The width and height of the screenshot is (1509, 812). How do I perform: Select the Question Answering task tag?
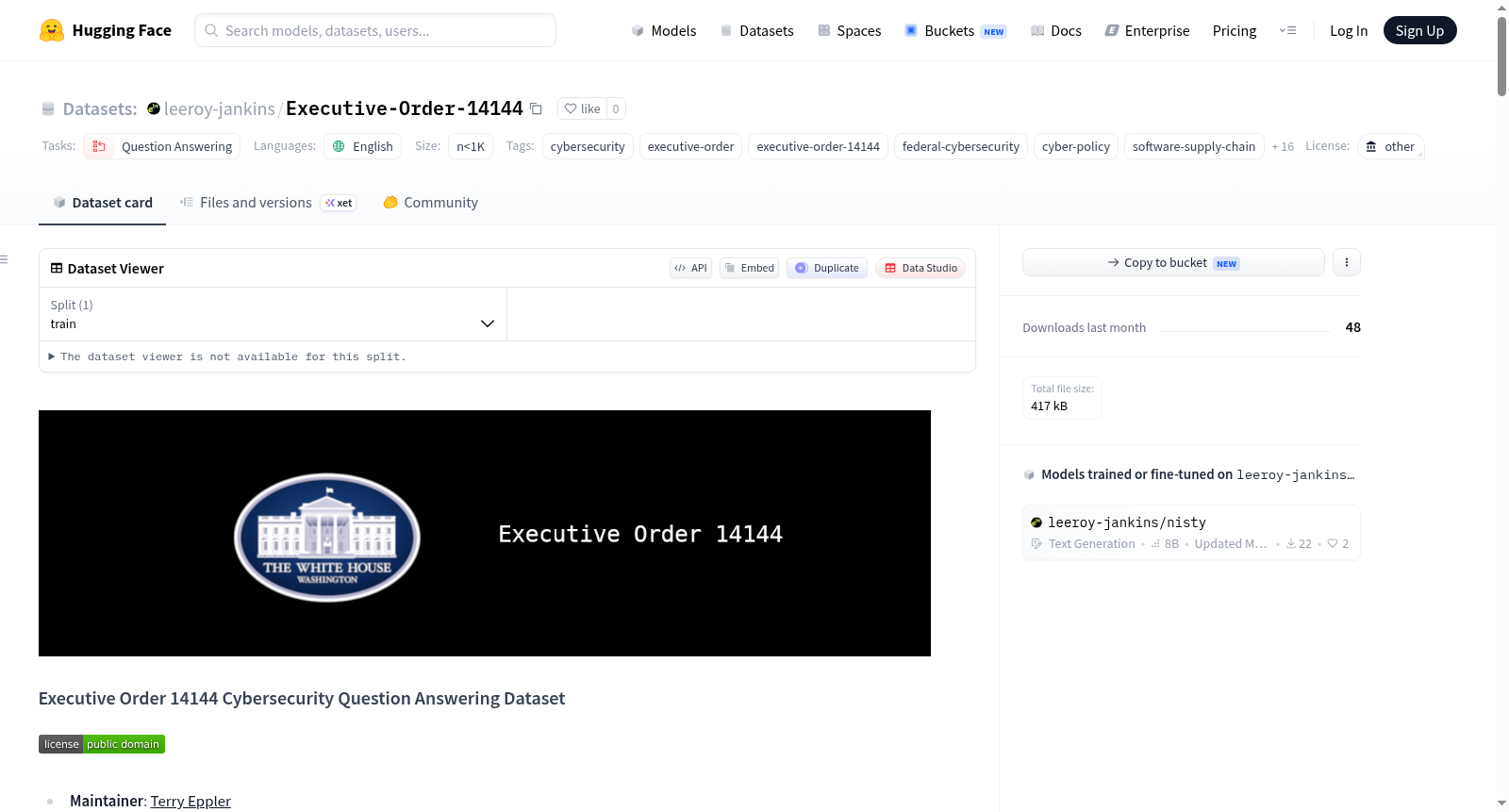pos(162,146)
